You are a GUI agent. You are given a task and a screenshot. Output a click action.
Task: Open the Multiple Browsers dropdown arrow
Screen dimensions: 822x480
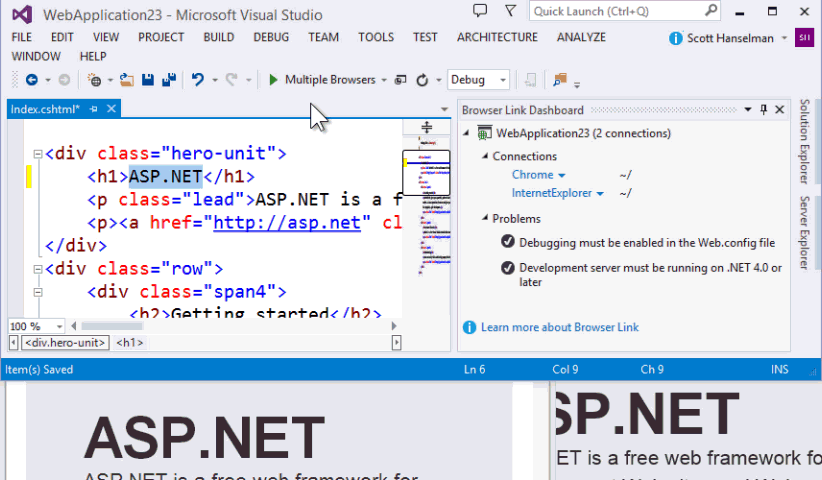click(384, 80)
